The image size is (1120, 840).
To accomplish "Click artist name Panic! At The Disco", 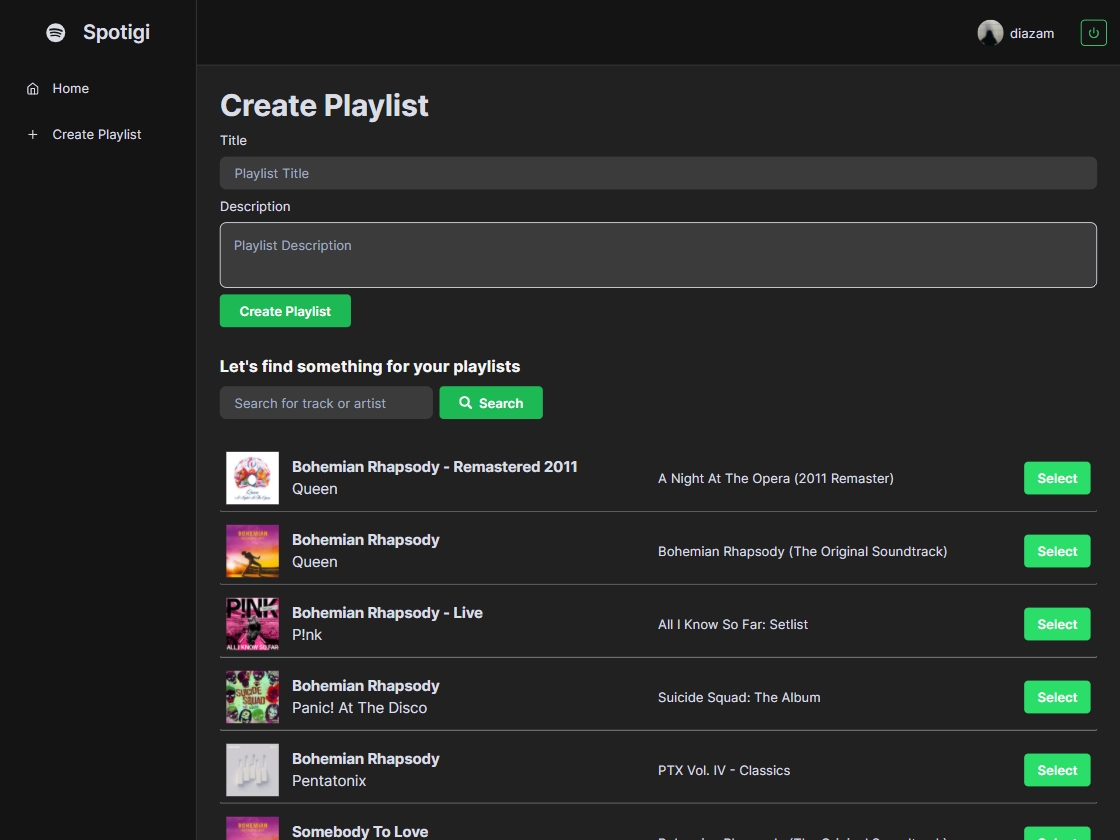I will pyautogui.click(x=359, y=708).
